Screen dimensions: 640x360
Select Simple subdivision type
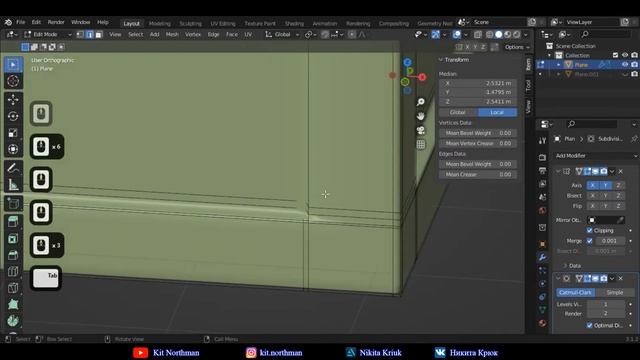tap(615, 293)
